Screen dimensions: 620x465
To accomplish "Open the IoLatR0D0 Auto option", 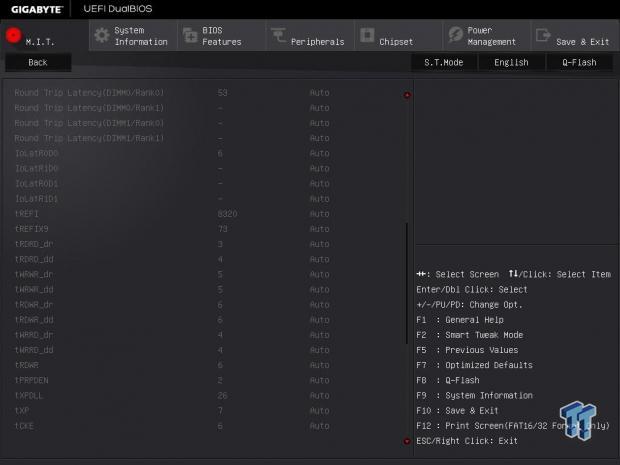I will (x=319, y=153).
